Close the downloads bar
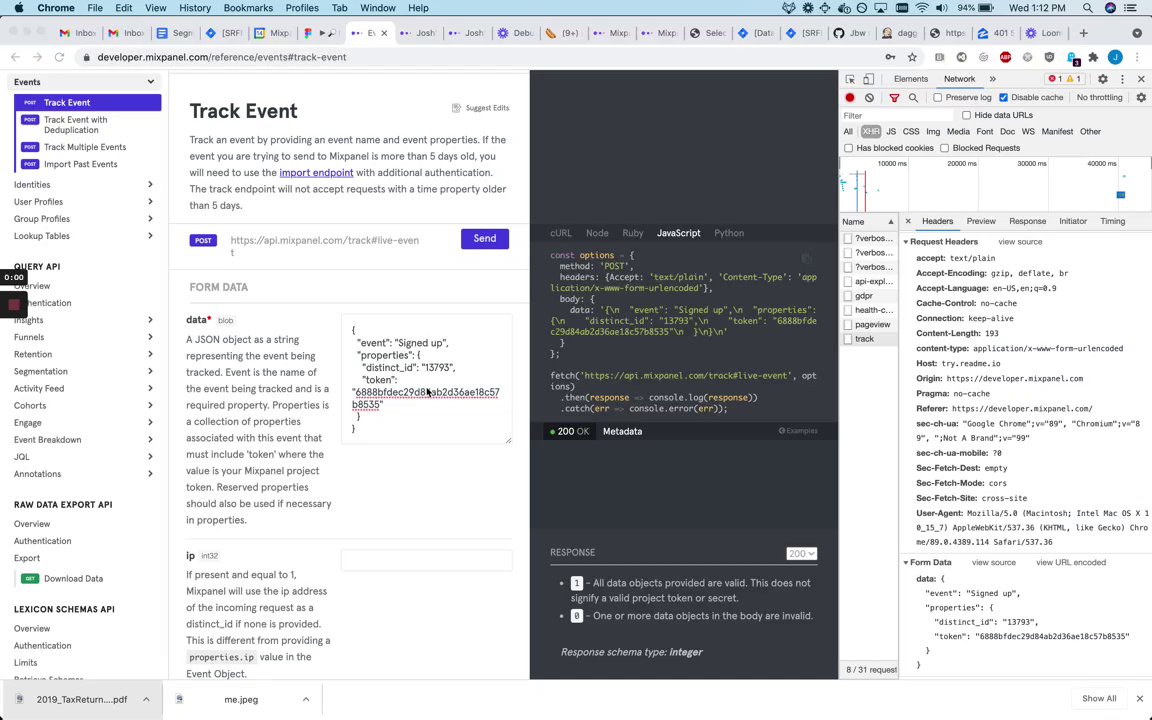 point(1140,699)
